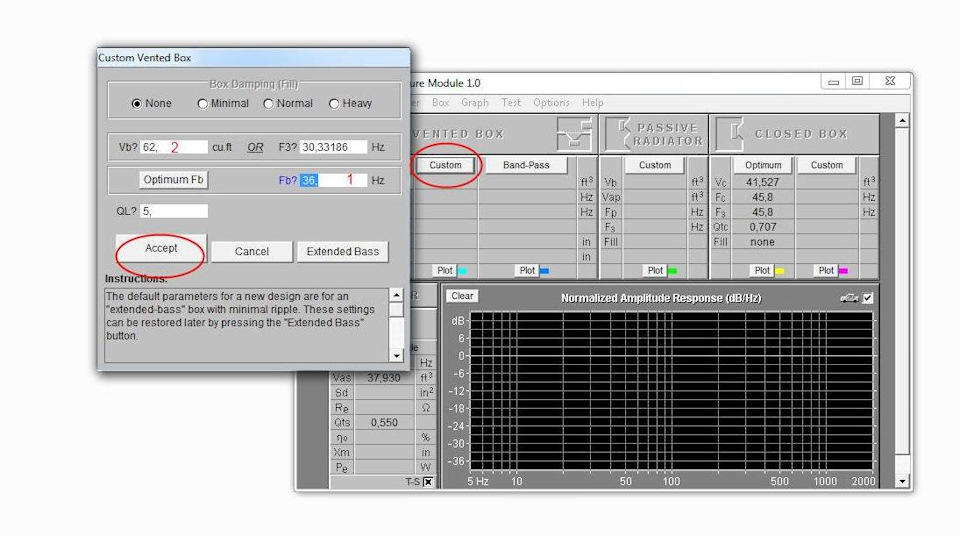This screenshot has width=960, height=536.
Task: Click Custom button under Vented Box
Action: [445, 165]
